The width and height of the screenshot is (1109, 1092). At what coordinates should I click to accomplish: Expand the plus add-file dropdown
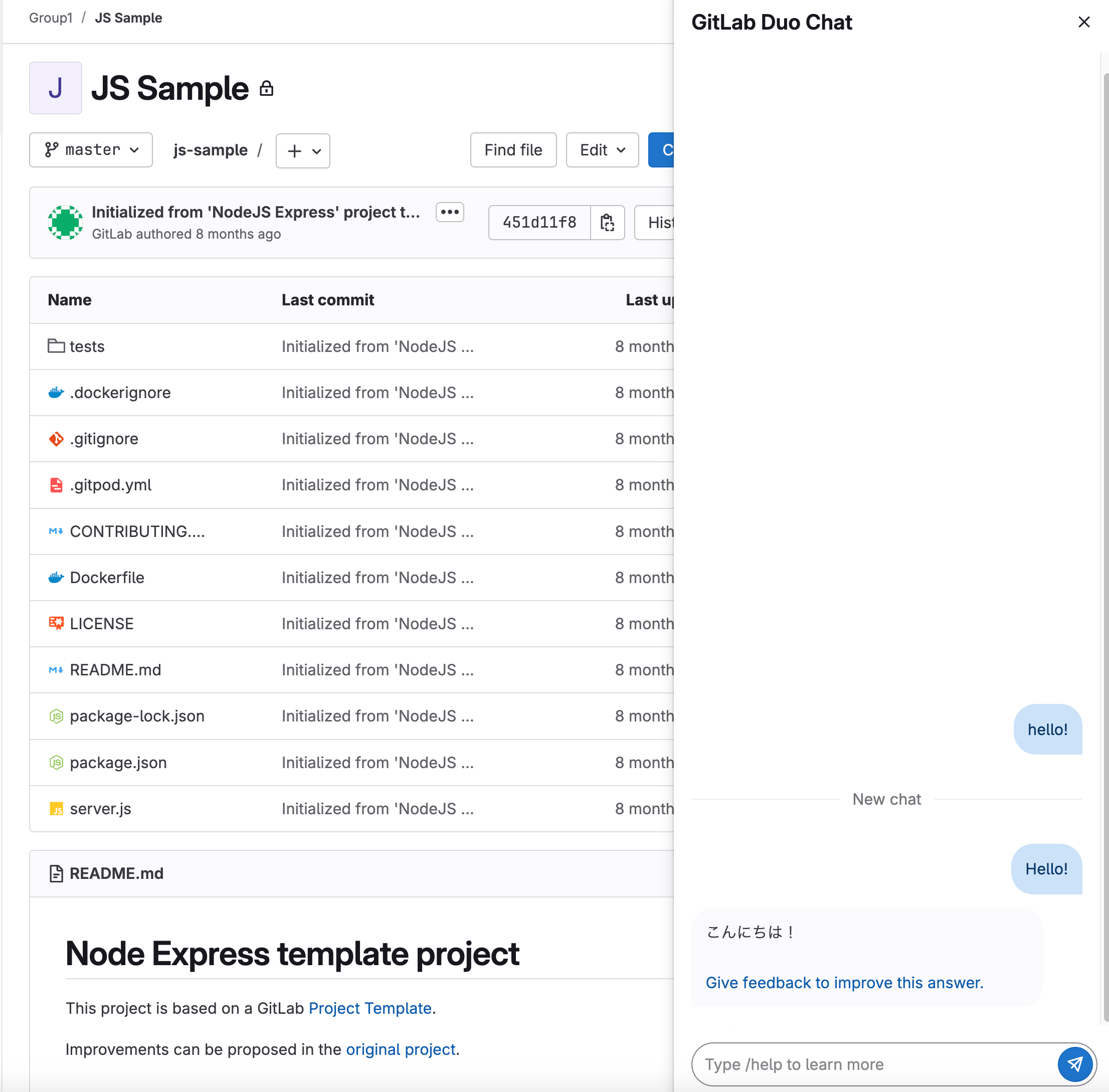[303, 151]
